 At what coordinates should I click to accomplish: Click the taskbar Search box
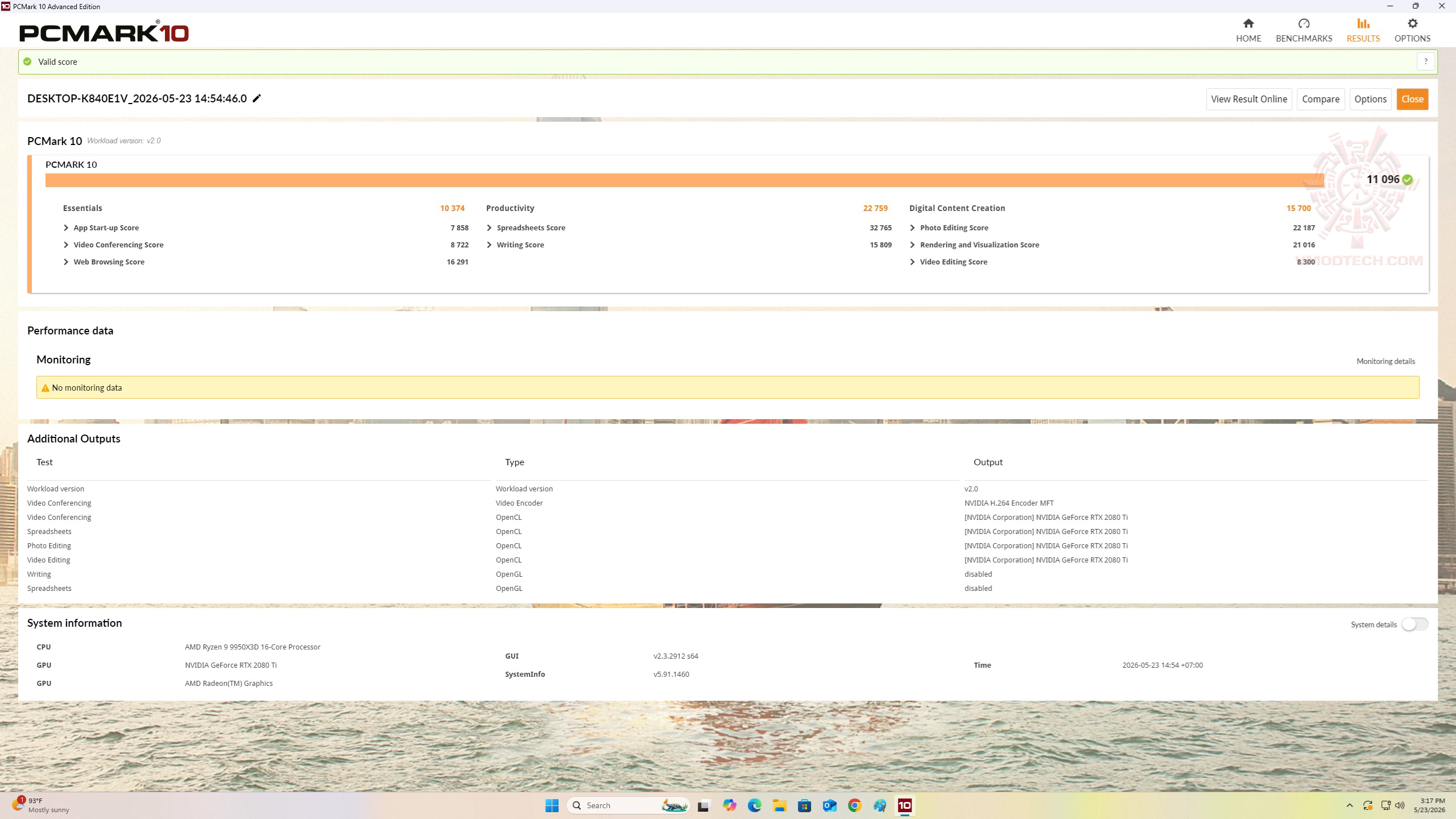point(628,805)
